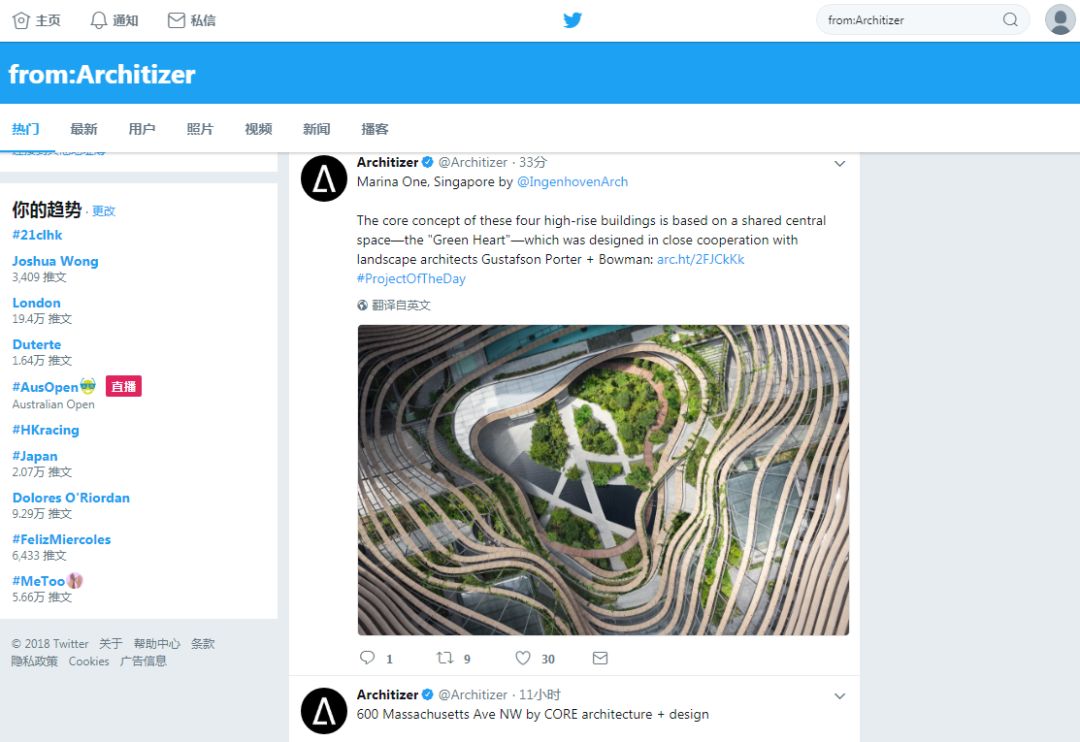Expand options chevron on Marina One tweet

840,164
